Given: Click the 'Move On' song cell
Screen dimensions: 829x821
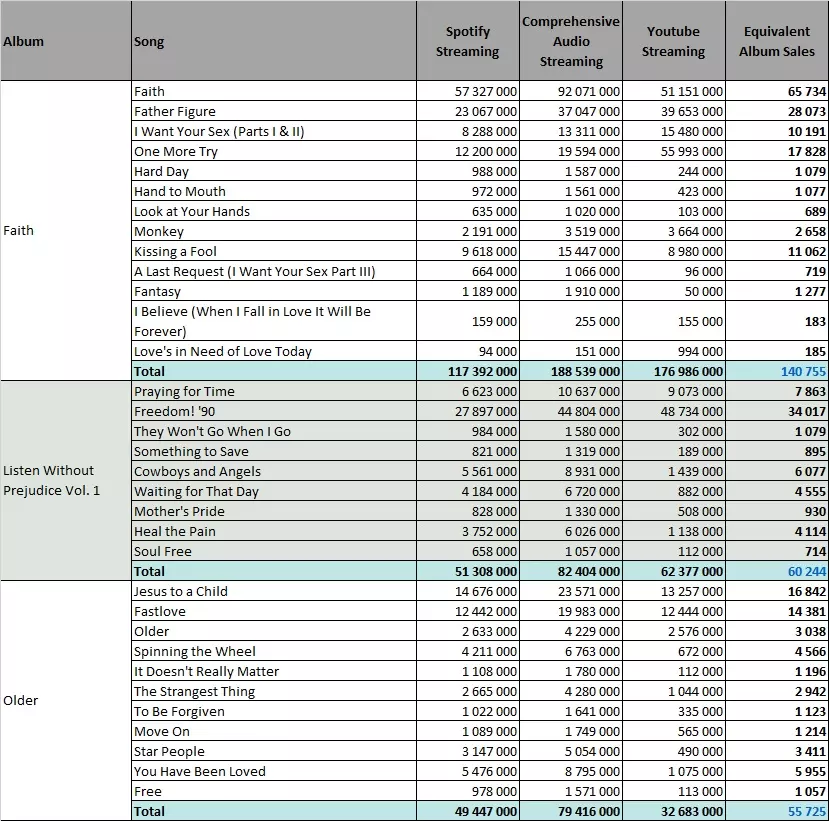Looking at the screenshot, I should 274,731.
